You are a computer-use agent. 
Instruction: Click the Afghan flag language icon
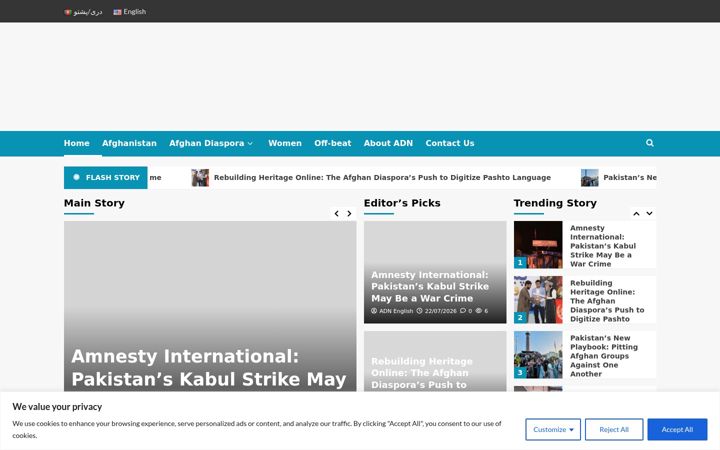pos(68,12)
